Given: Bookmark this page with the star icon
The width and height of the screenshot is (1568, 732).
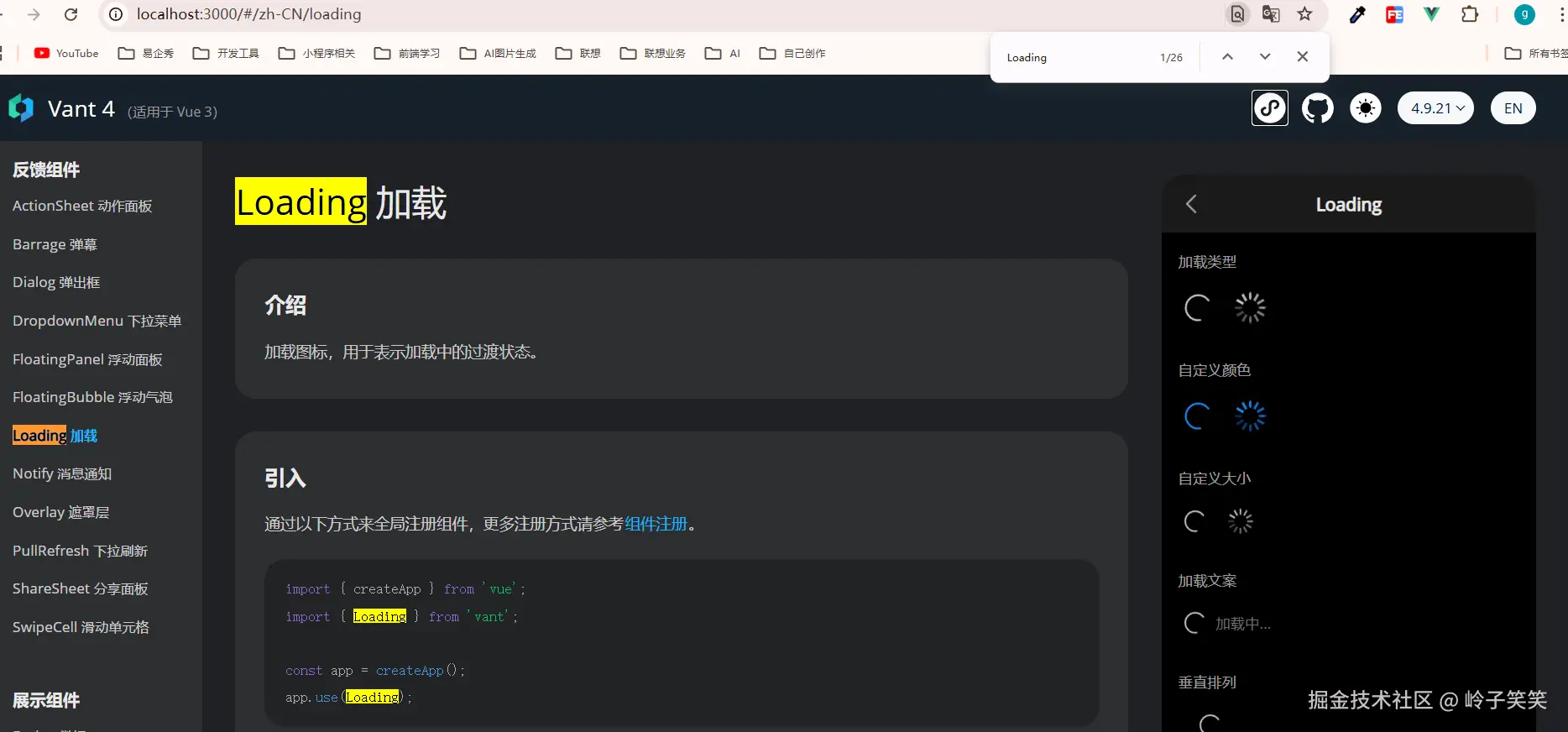Looking at the screenshot, I should pyautogui.click(x=1304, y=14).
